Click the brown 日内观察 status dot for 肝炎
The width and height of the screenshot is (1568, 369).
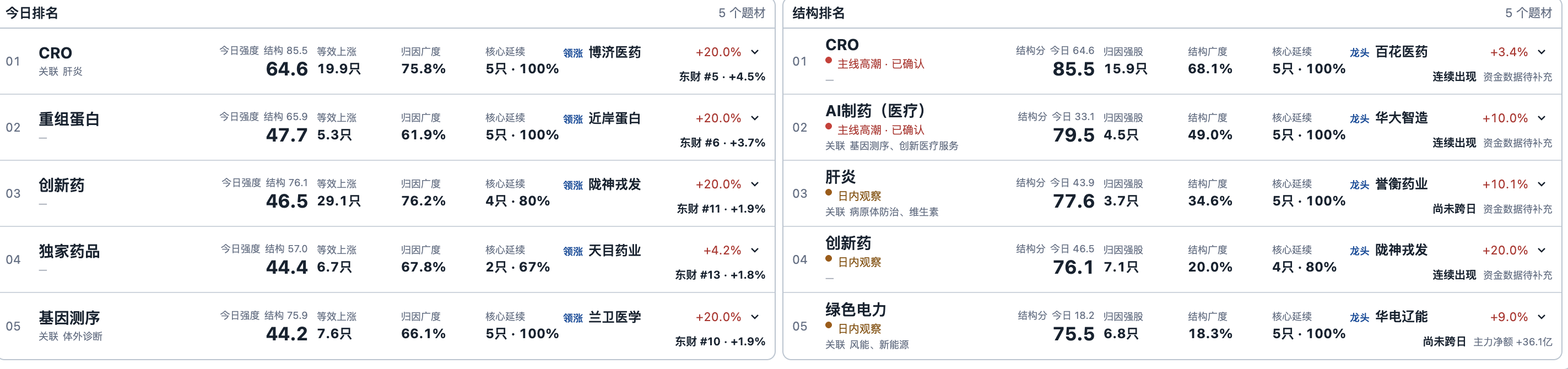pyautogui.click(x=829, y=192)
